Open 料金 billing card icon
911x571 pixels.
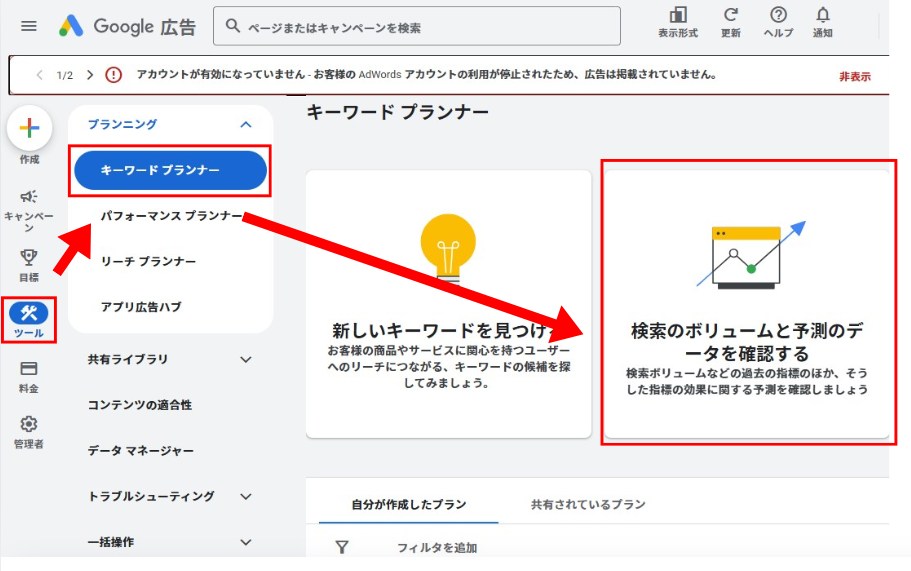pos(29,369)
